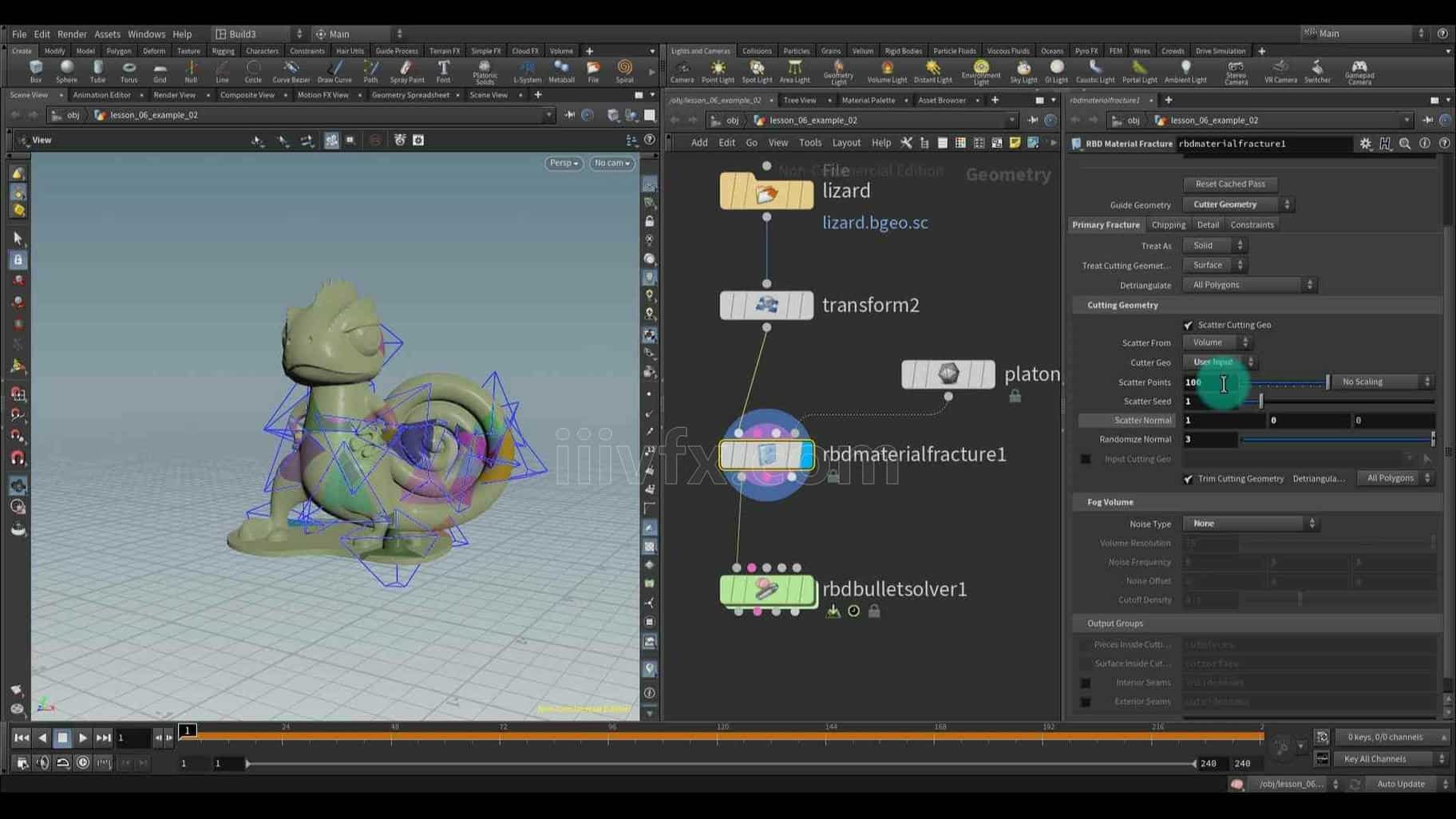Screen dimensions: 1456x819
Task: Open Detriangulate All Polygons dropdown
Action: [1249, 285]
